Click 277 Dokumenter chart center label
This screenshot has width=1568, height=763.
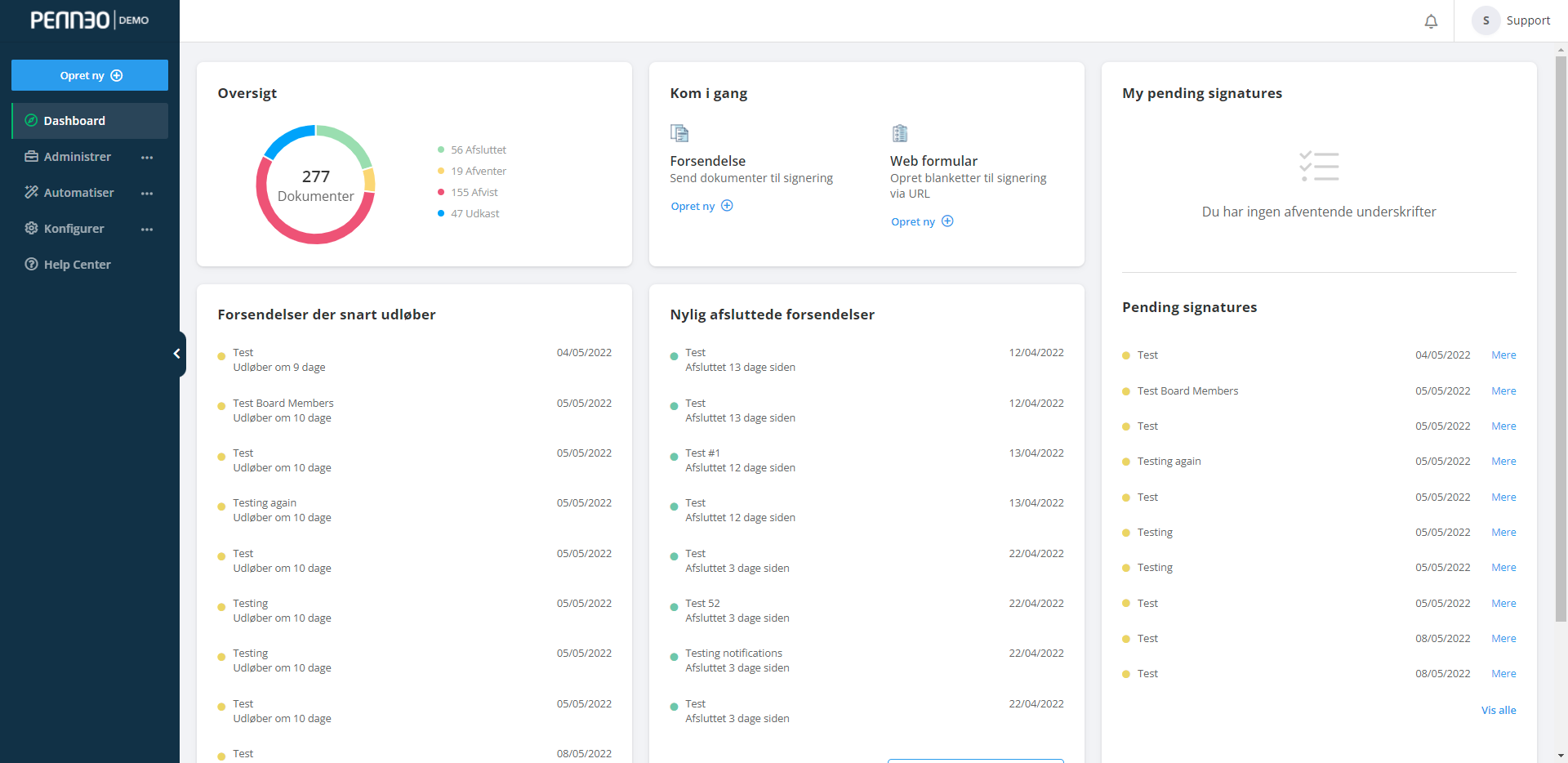[315, 185]
